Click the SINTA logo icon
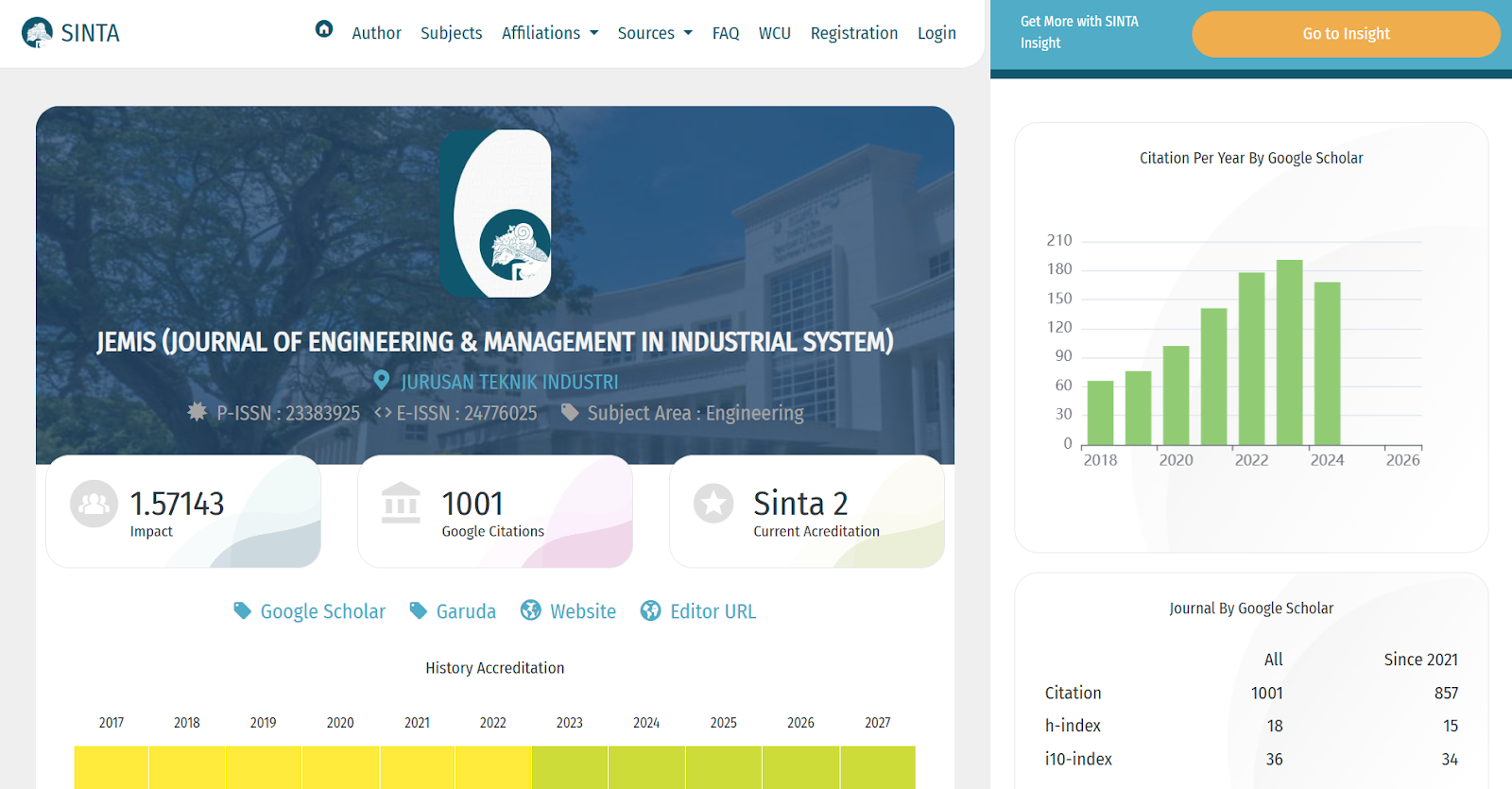 click(x=37, y=33)
